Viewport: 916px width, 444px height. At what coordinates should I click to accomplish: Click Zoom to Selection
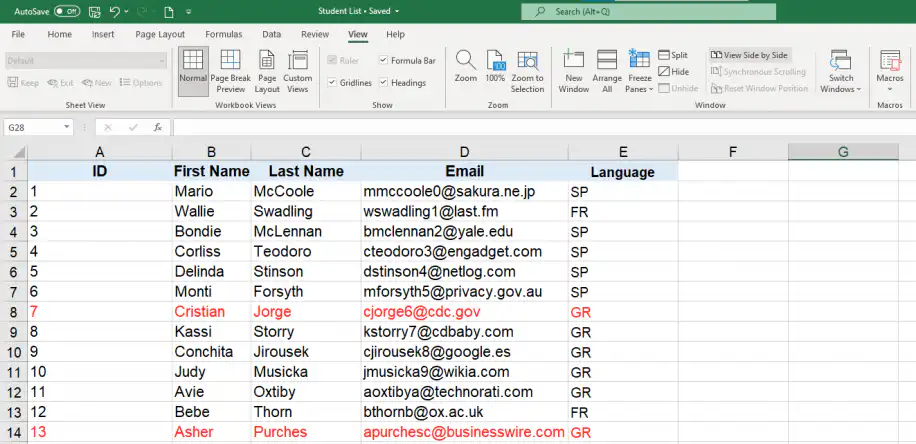(x=528, y=71)
